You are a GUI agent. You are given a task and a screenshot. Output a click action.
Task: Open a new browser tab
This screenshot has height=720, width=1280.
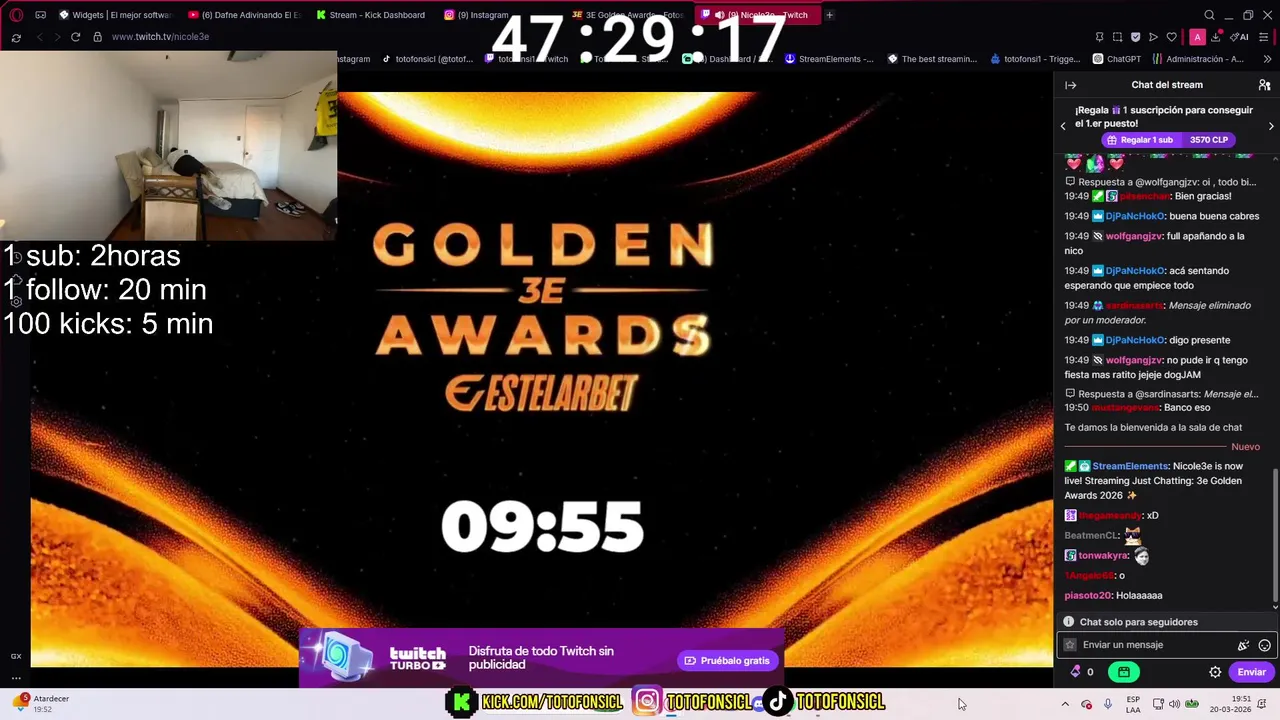click(829, 15)
